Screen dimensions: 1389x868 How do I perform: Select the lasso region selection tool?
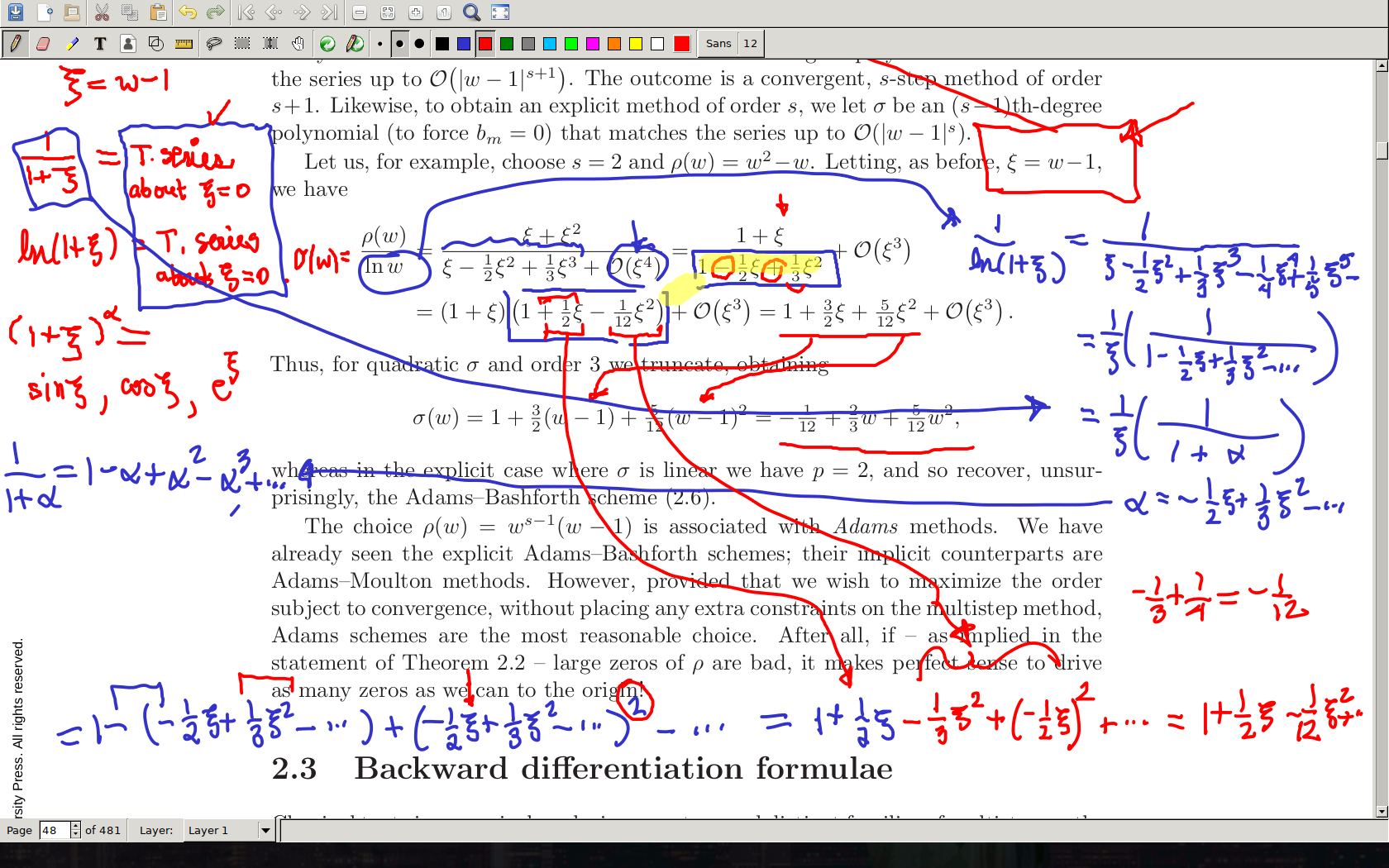[214, 44]
